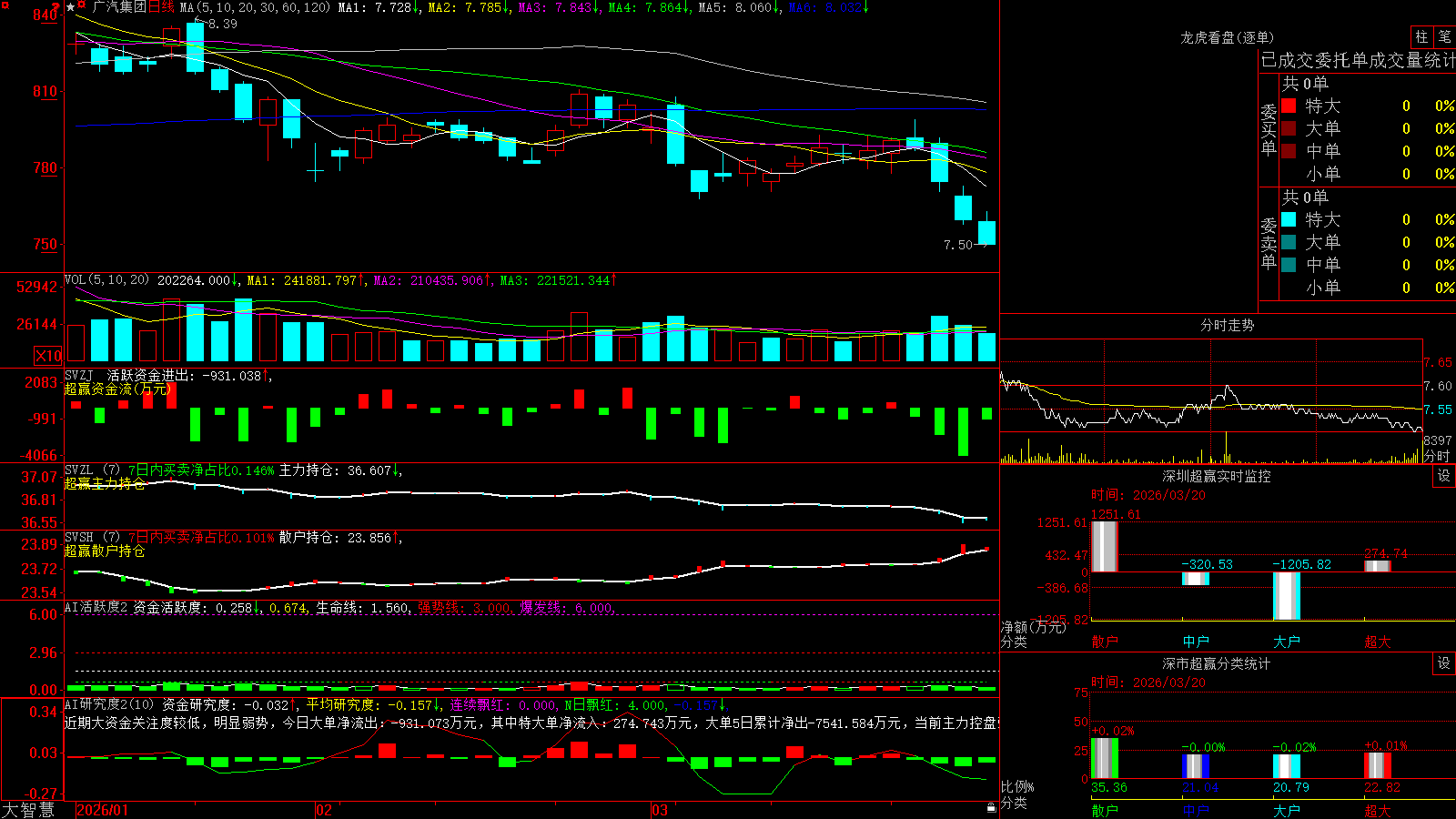The width and height of the screenshot is (1456, 819).
Task: Switch to 笔 (tick) view in 龙虎看盘
Action: point(1444,36)
